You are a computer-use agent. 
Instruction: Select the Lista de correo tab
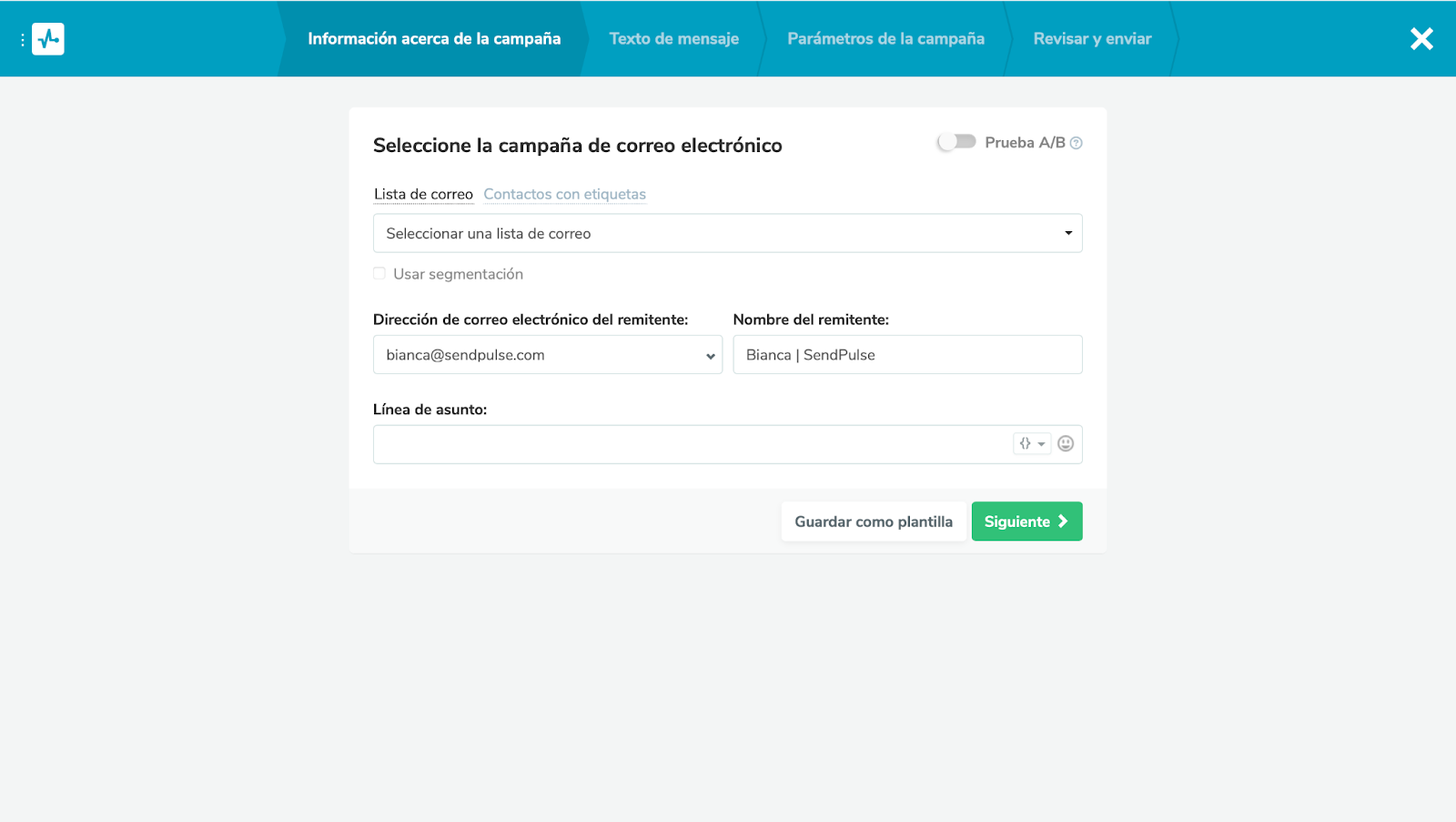pyautogui.click(x=423, y=194)
